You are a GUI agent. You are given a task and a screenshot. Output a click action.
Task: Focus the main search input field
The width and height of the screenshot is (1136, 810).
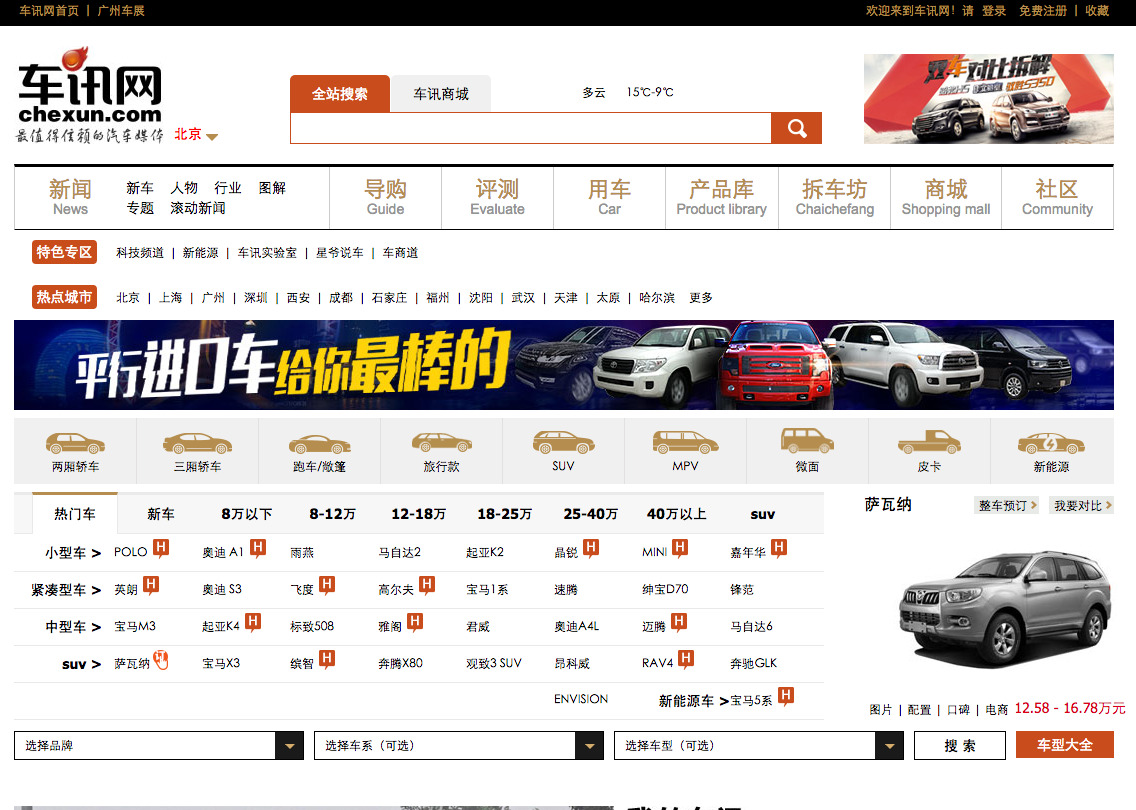click(531, 128)
